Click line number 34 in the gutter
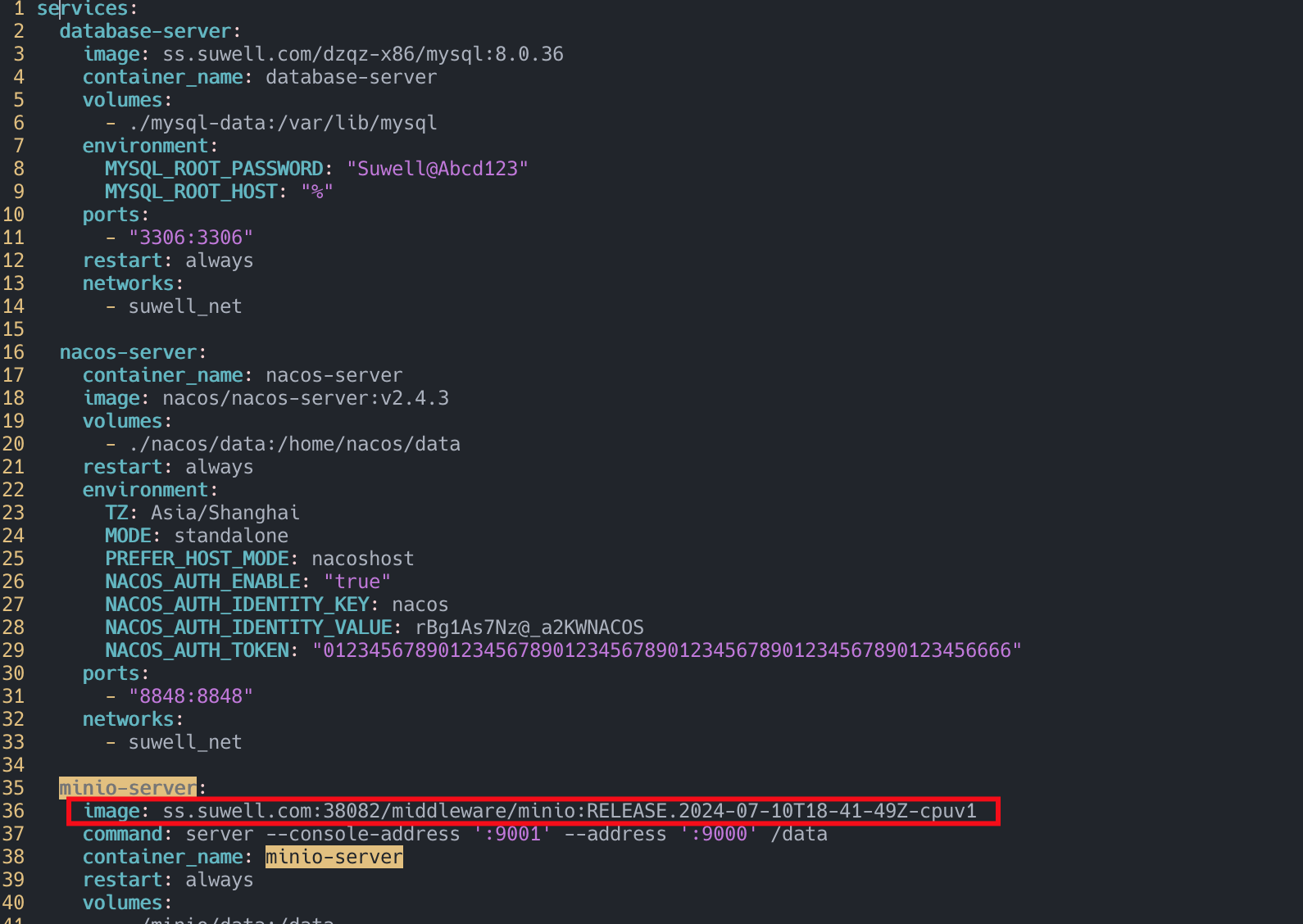The width and height of the screenshot is (1303, 924). (13, 765)
